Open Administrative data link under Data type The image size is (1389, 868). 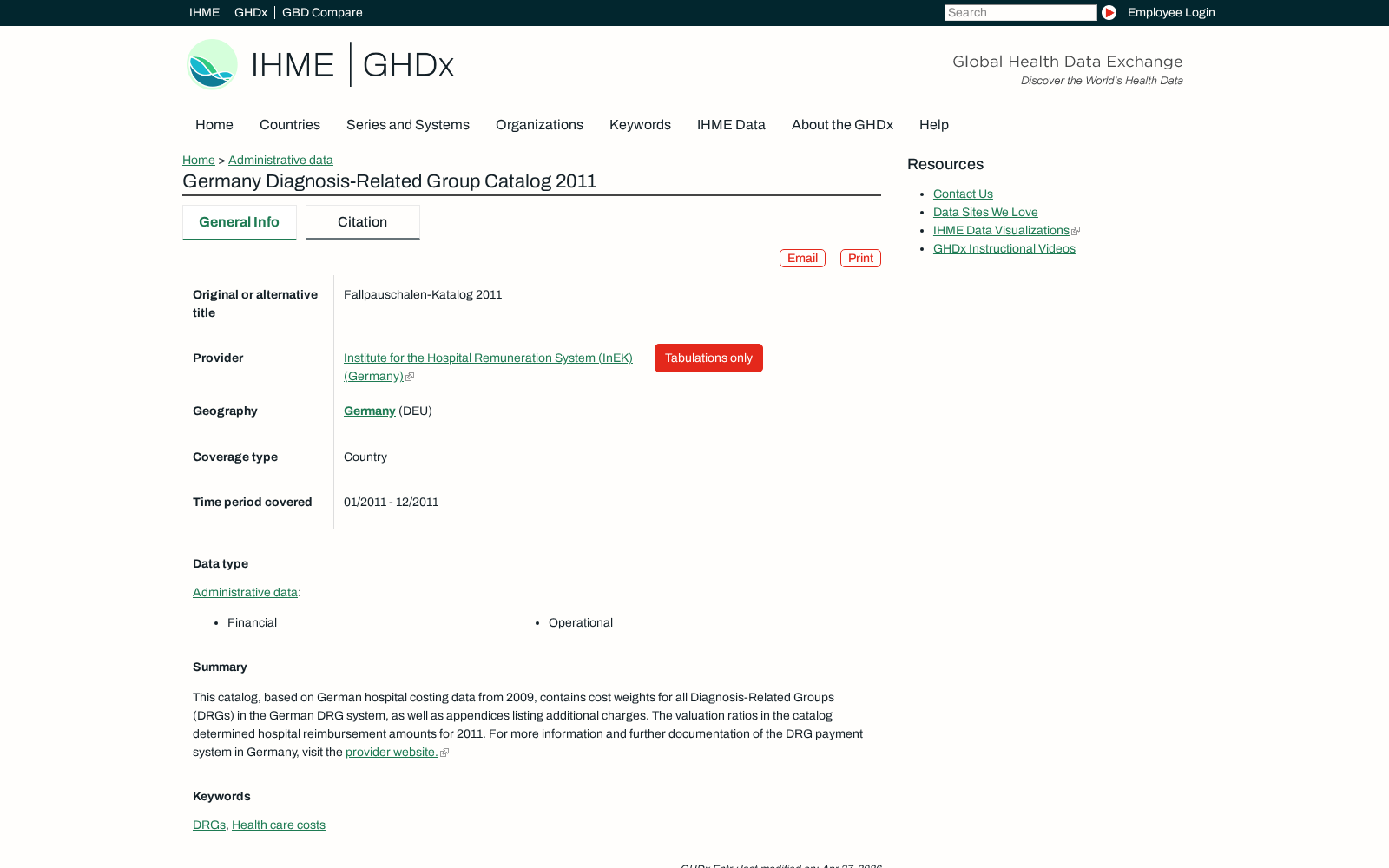point(245,592)
